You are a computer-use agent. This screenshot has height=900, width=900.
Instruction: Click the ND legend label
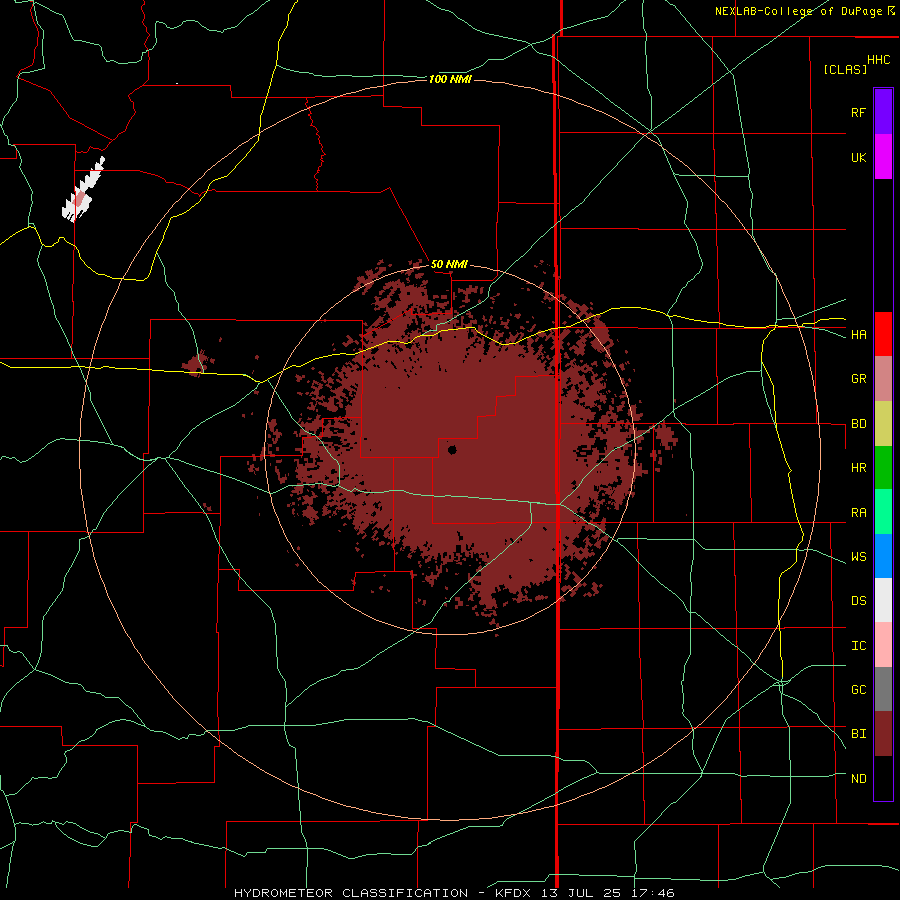pos(858,779)
